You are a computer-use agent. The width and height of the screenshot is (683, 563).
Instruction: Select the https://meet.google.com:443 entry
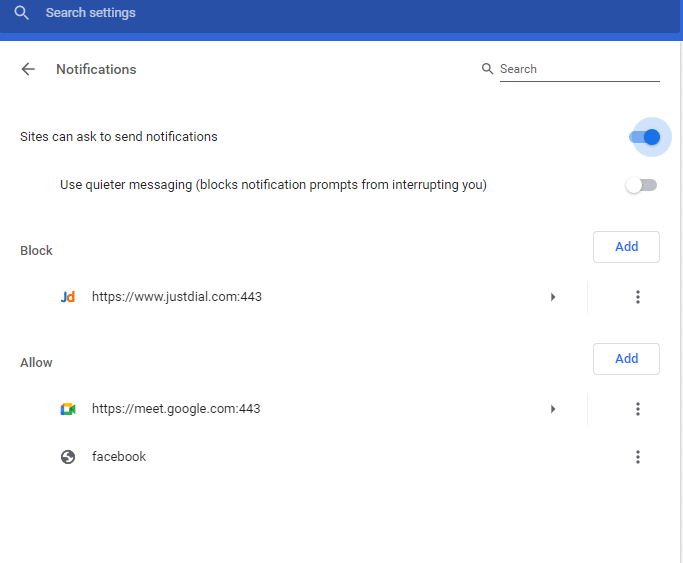coord(176,409)
